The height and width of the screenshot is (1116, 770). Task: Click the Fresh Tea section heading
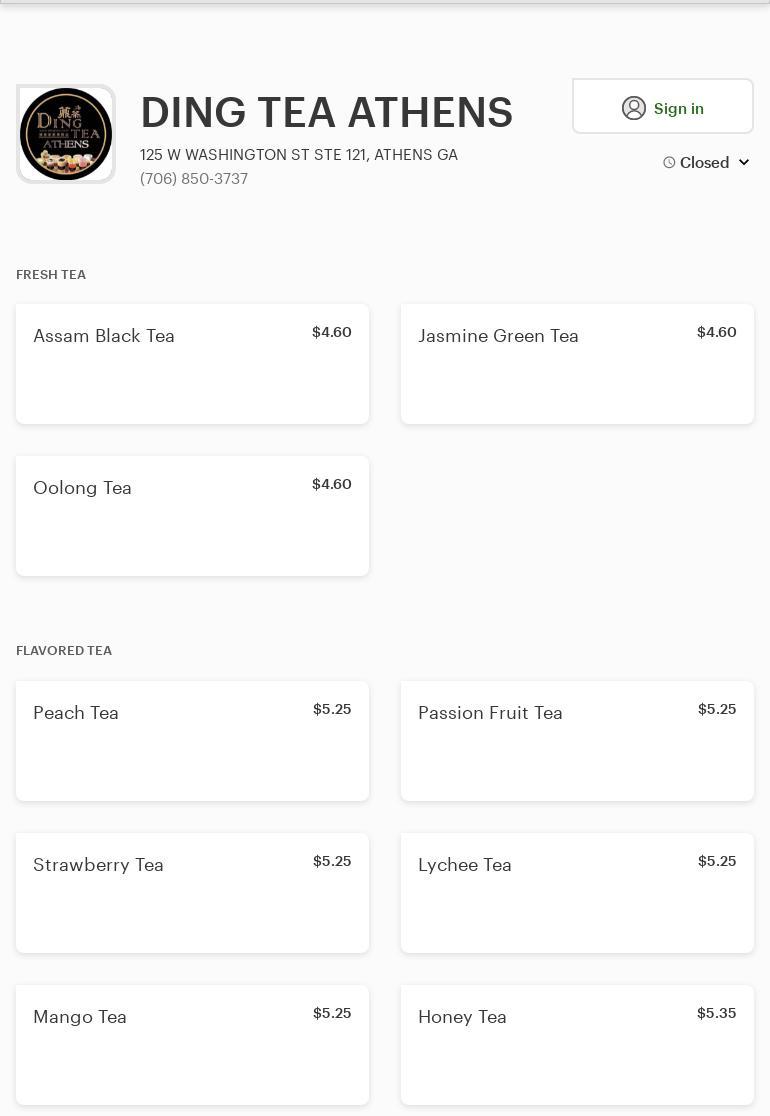[51, 274]
